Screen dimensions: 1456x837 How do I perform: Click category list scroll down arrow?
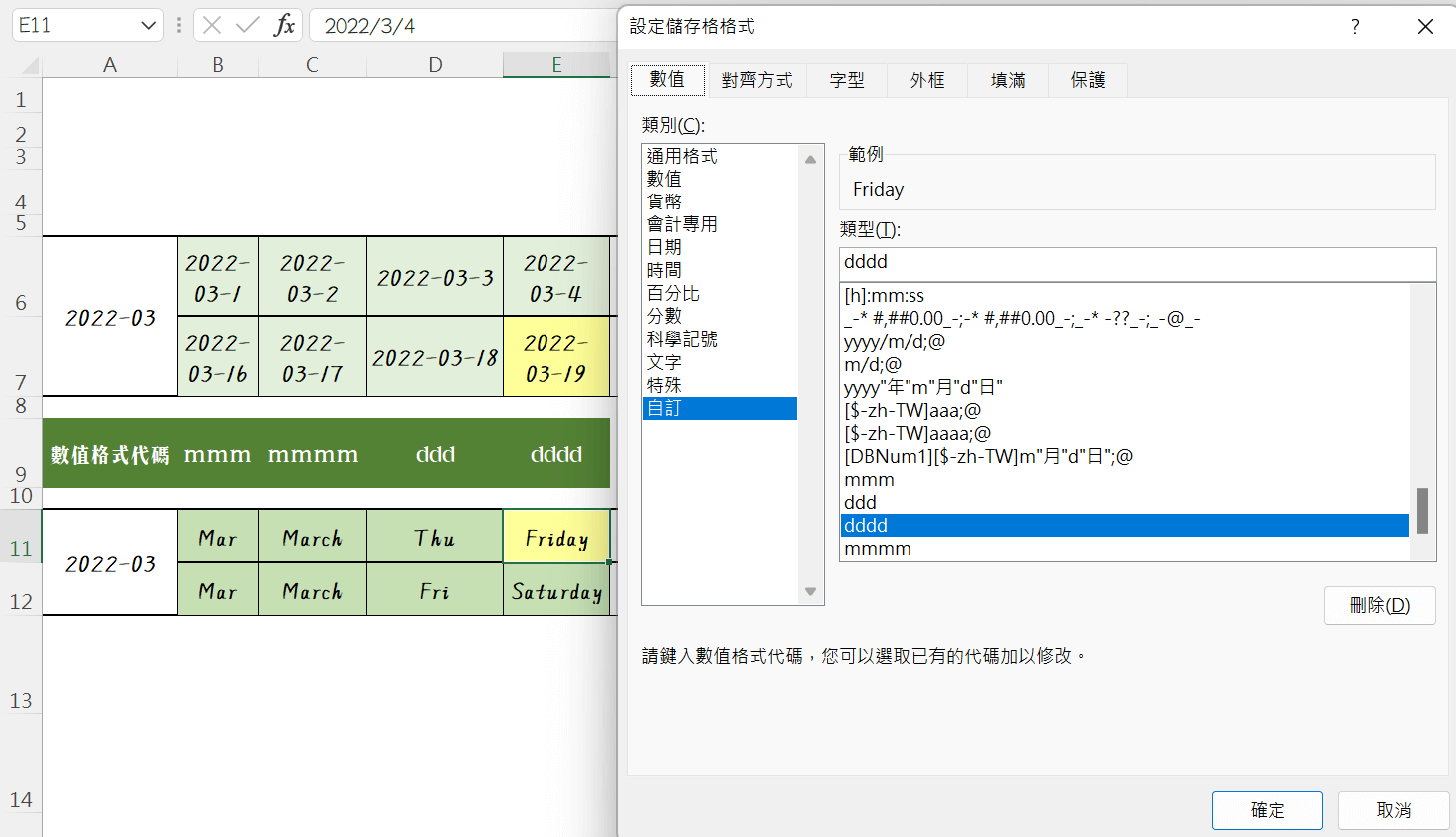(x=810, y=591)
